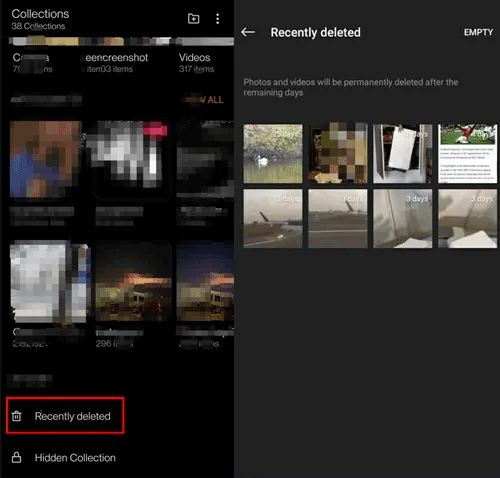This screenshot has width=500, height=478.
Task: Open the dark gray pixelated album thumbnail
Action: click(205, 159)
